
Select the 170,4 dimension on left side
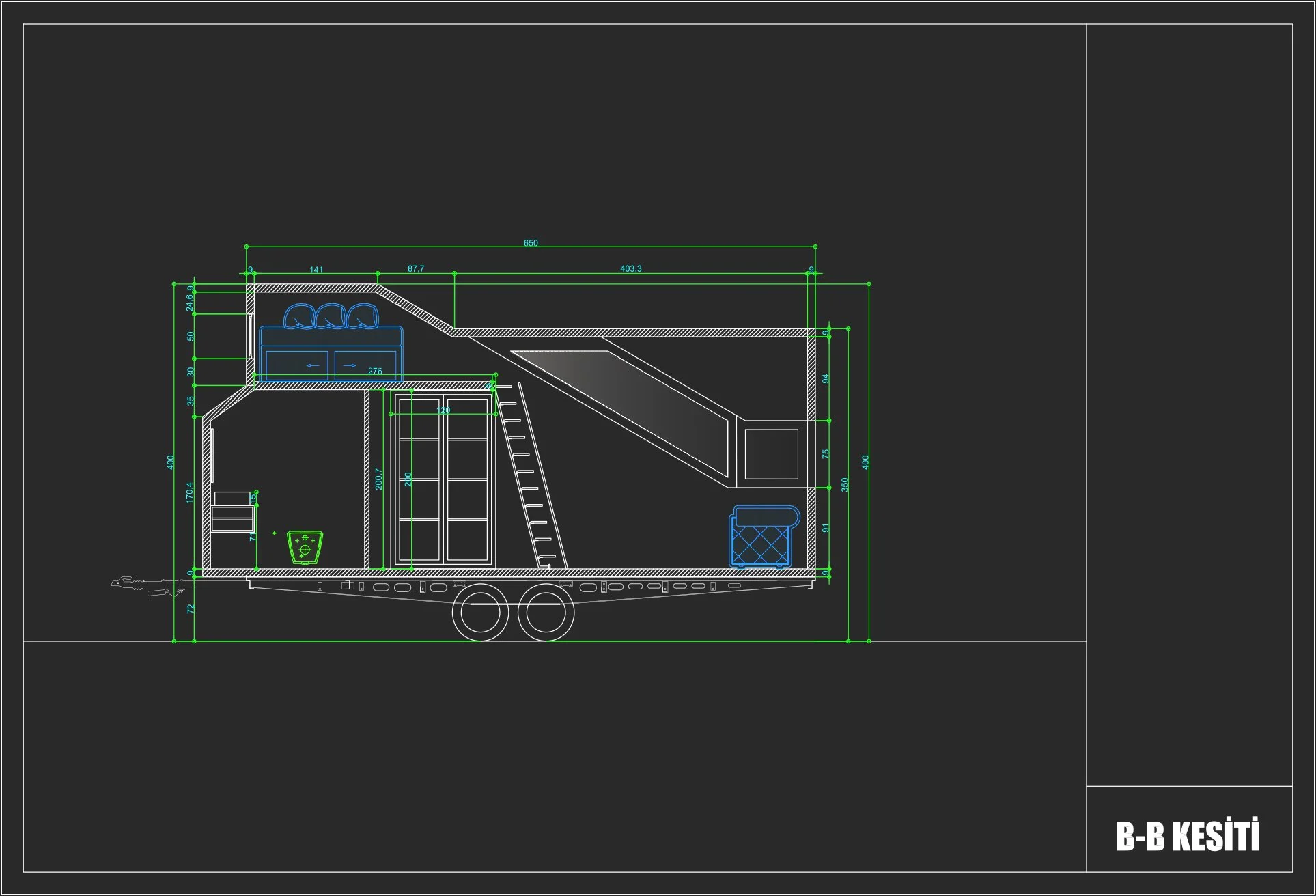coord(190,492)
